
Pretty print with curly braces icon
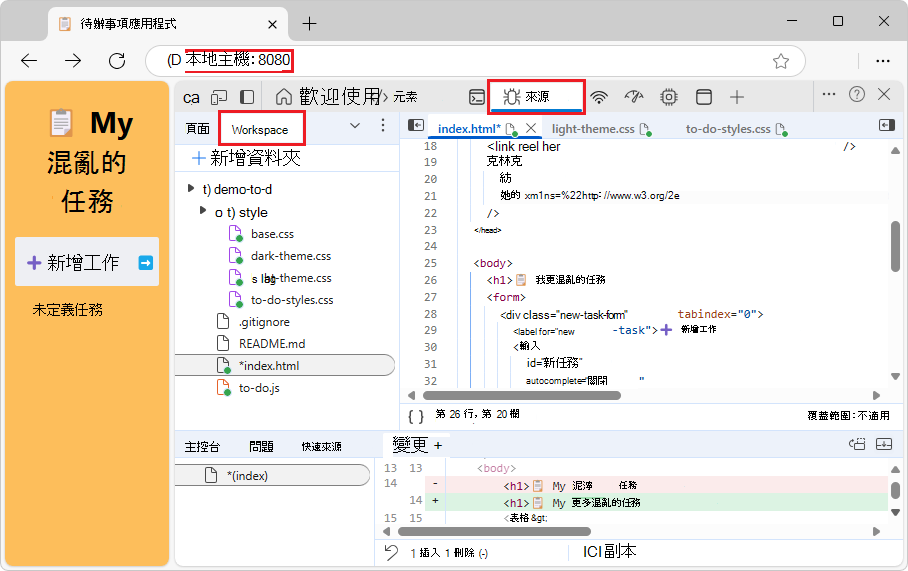click(416, 416)
